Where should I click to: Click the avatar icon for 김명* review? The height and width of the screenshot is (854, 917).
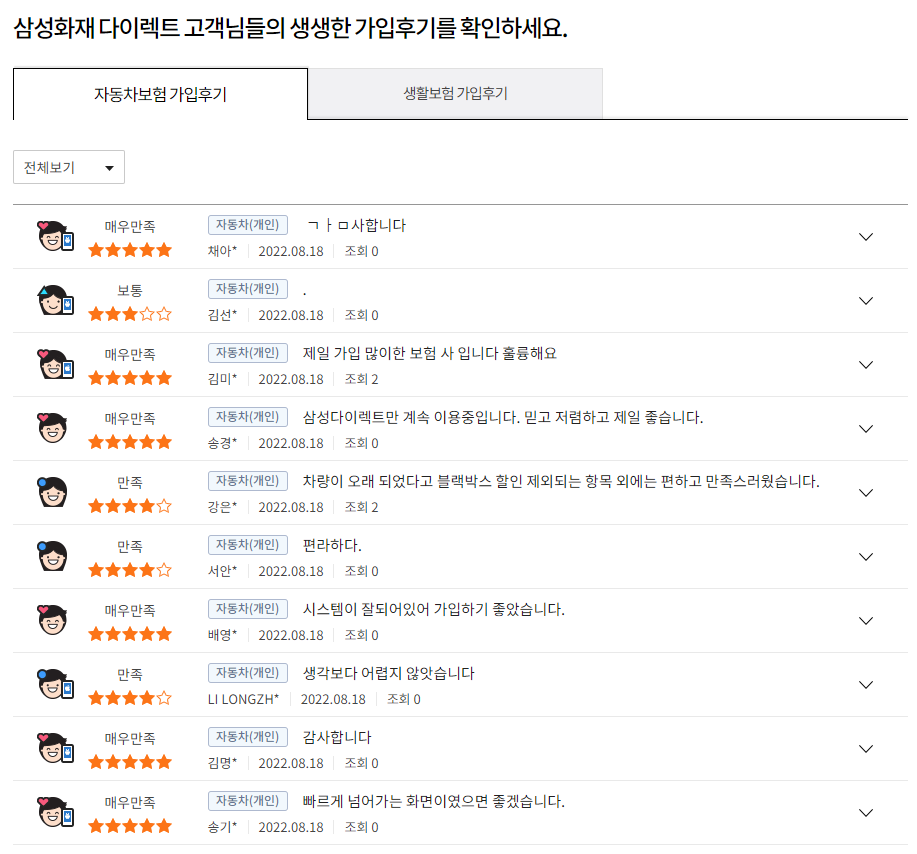click(x=55, y=748)
